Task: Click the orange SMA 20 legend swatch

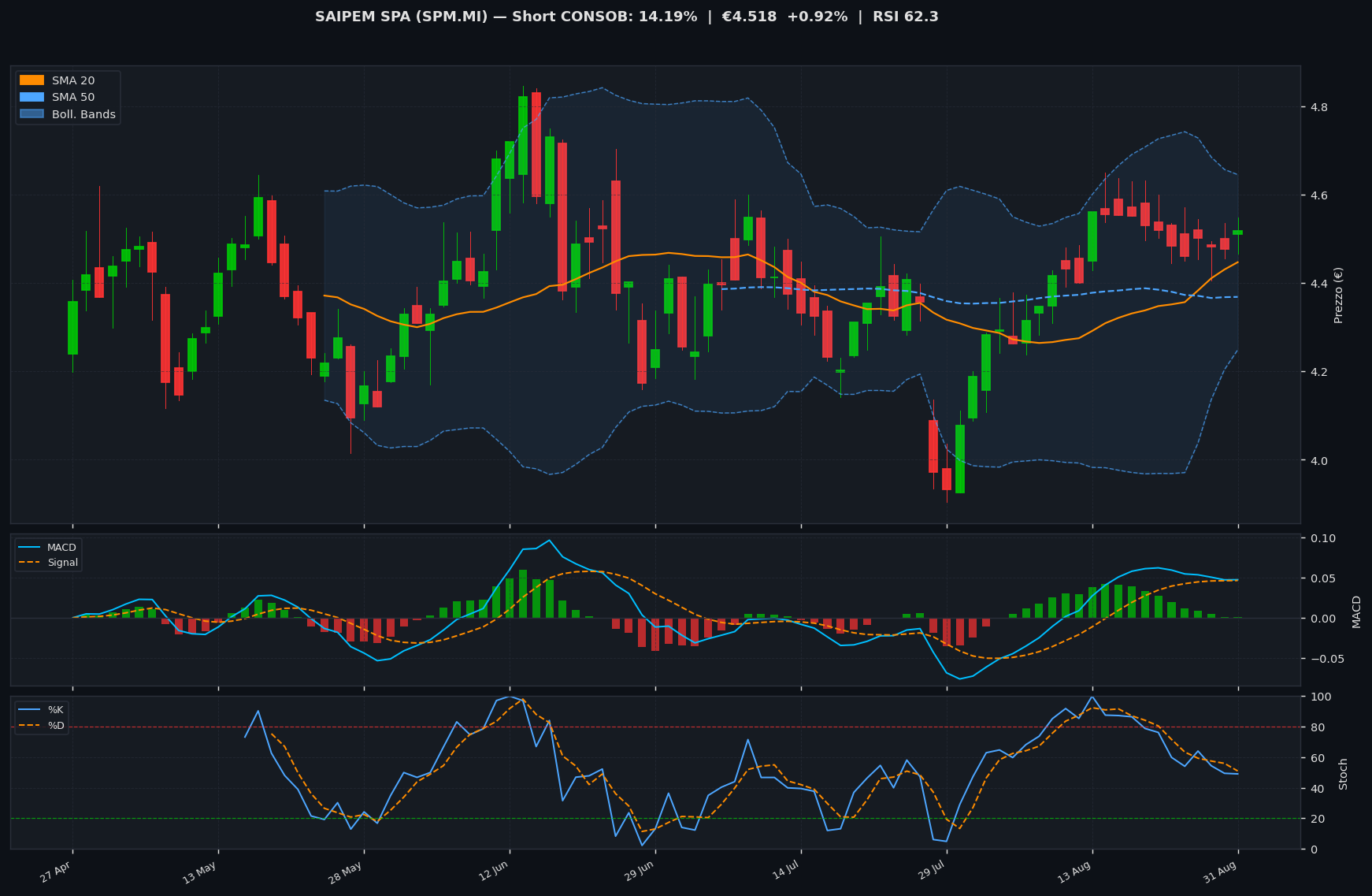Action: [32, 80]
